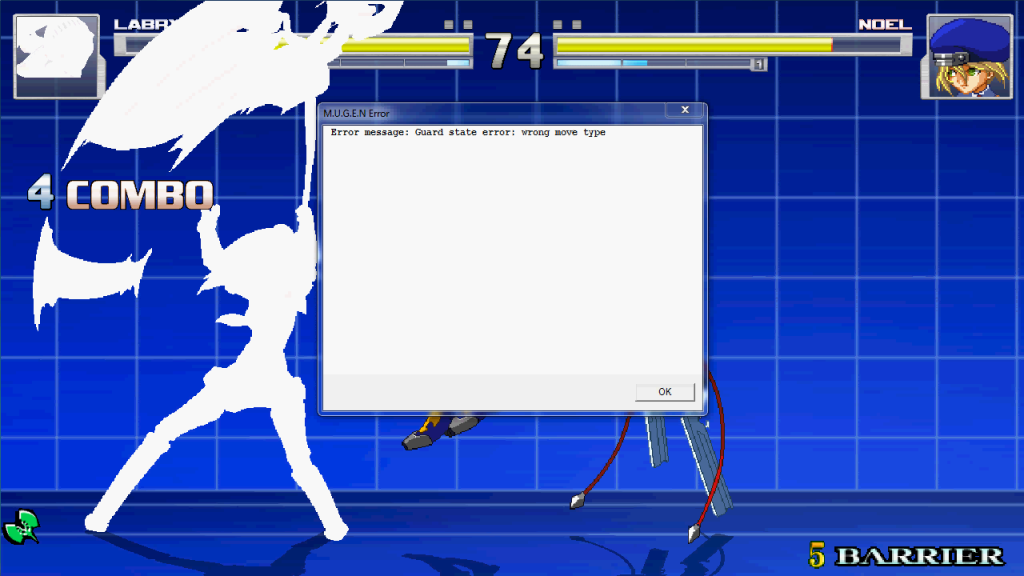This screenshot has height=576, width=1024.
Task: Click the round timer showing 74
Action: coord(514,51)
